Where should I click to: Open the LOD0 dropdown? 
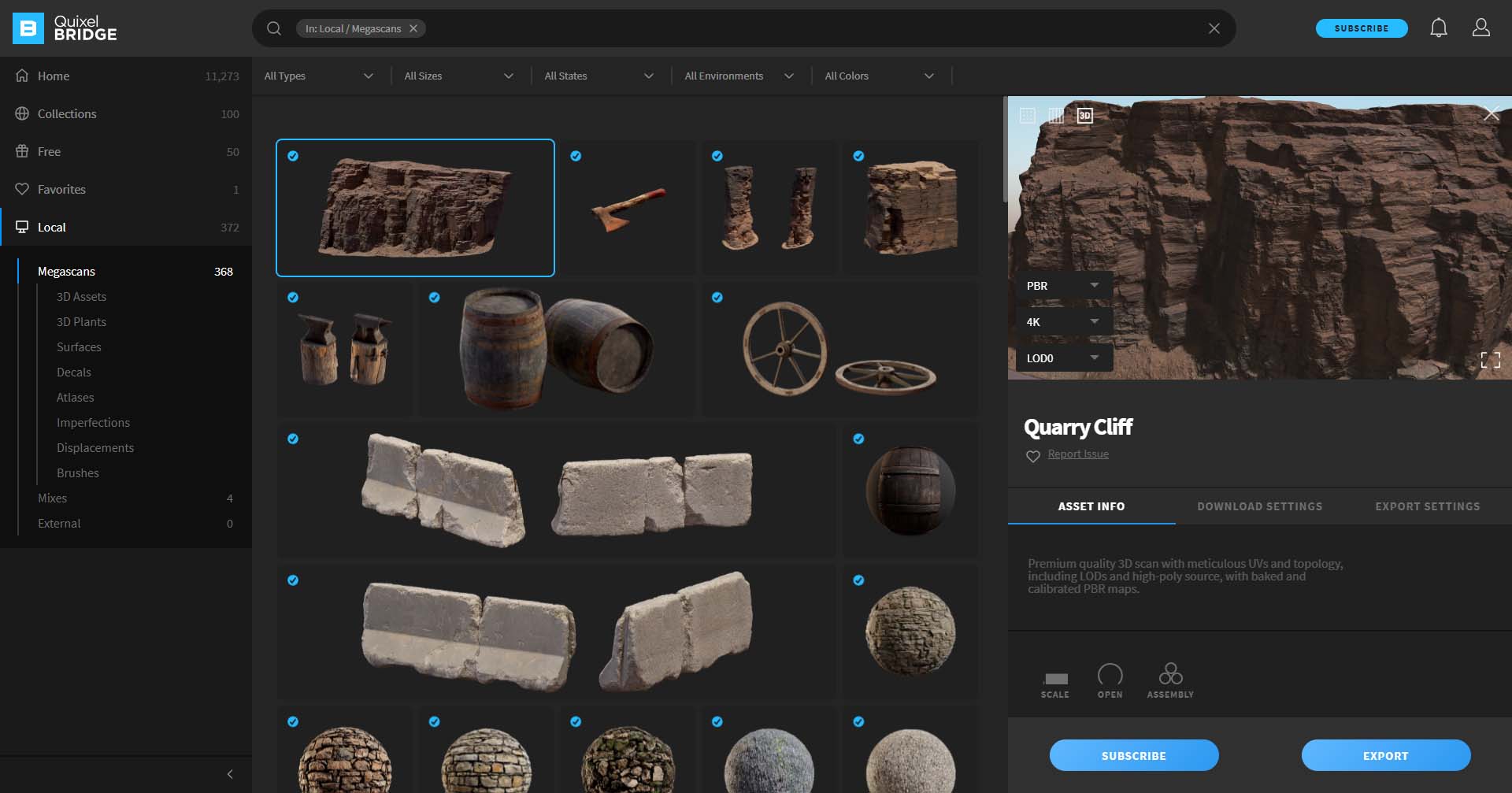tap(1063, 358)
